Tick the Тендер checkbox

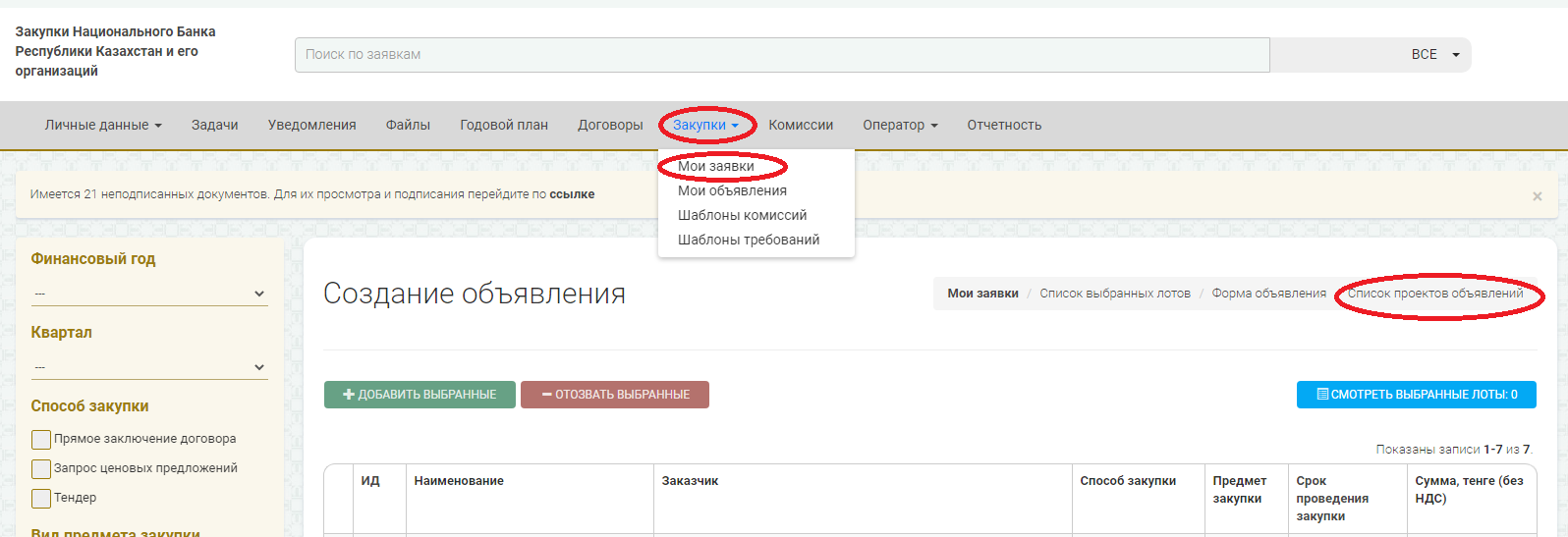(41, 498)
